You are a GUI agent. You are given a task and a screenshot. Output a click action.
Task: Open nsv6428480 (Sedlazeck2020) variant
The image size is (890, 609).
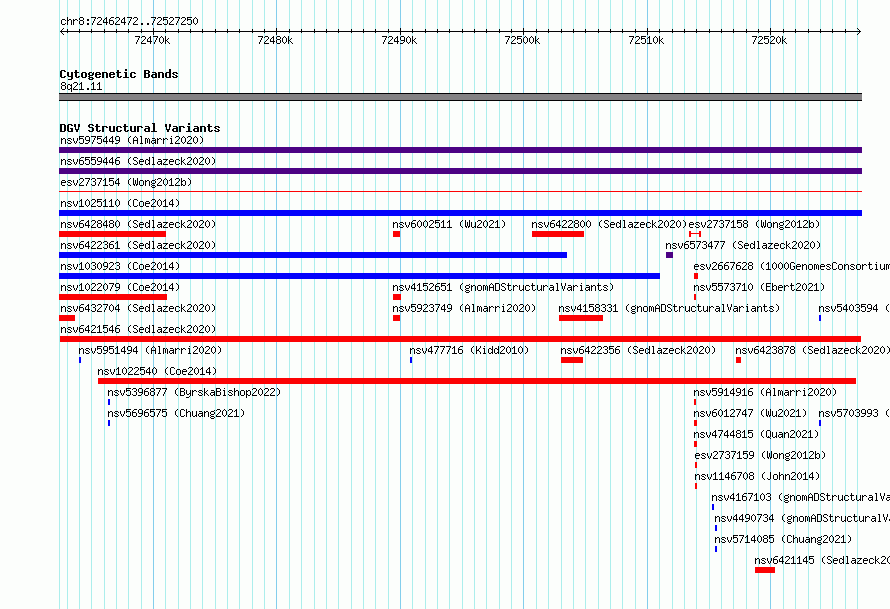click(x=138, y=224)
